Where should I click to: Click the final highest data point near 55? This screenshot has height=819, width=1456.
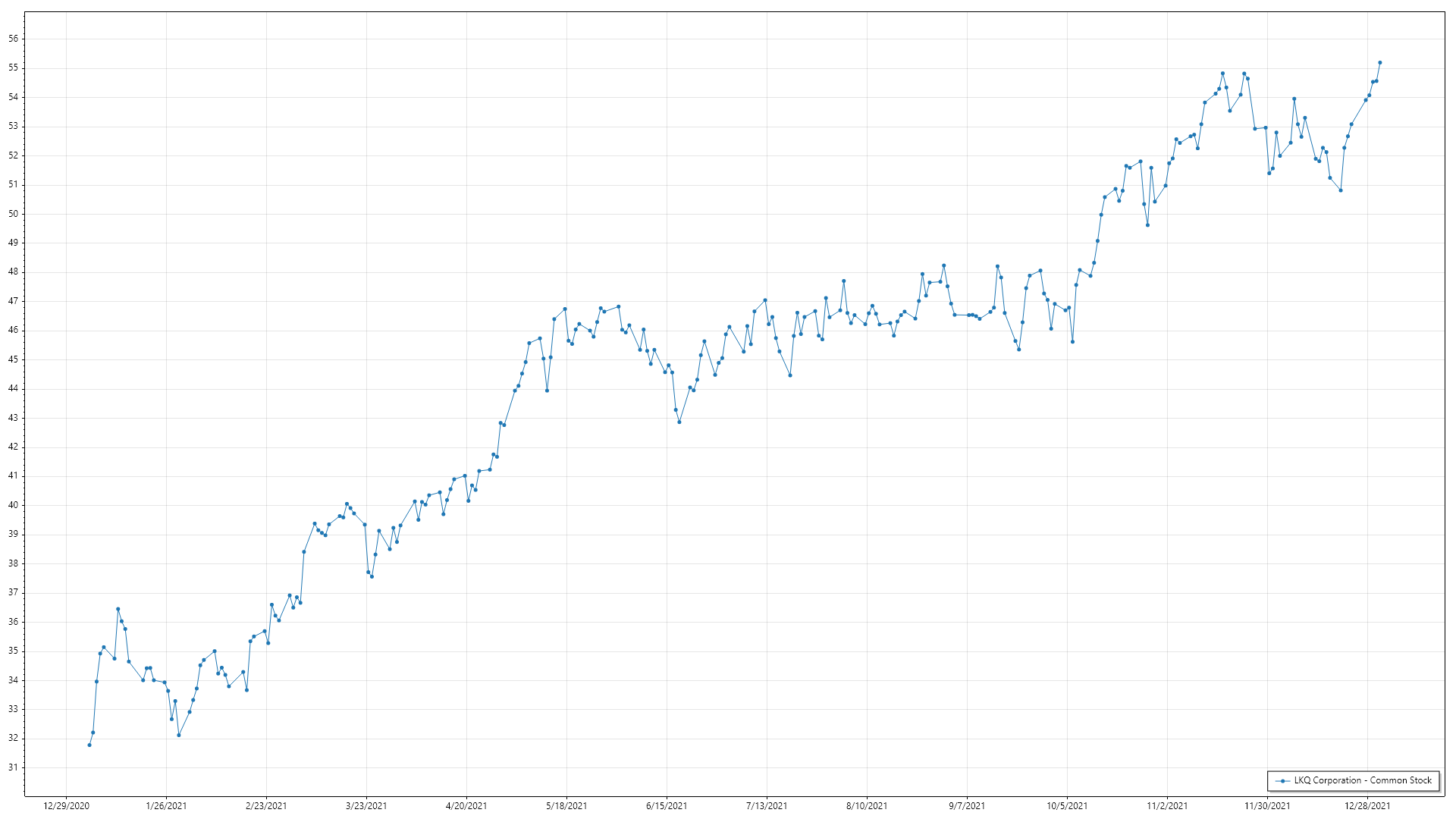coord(1380,63)
